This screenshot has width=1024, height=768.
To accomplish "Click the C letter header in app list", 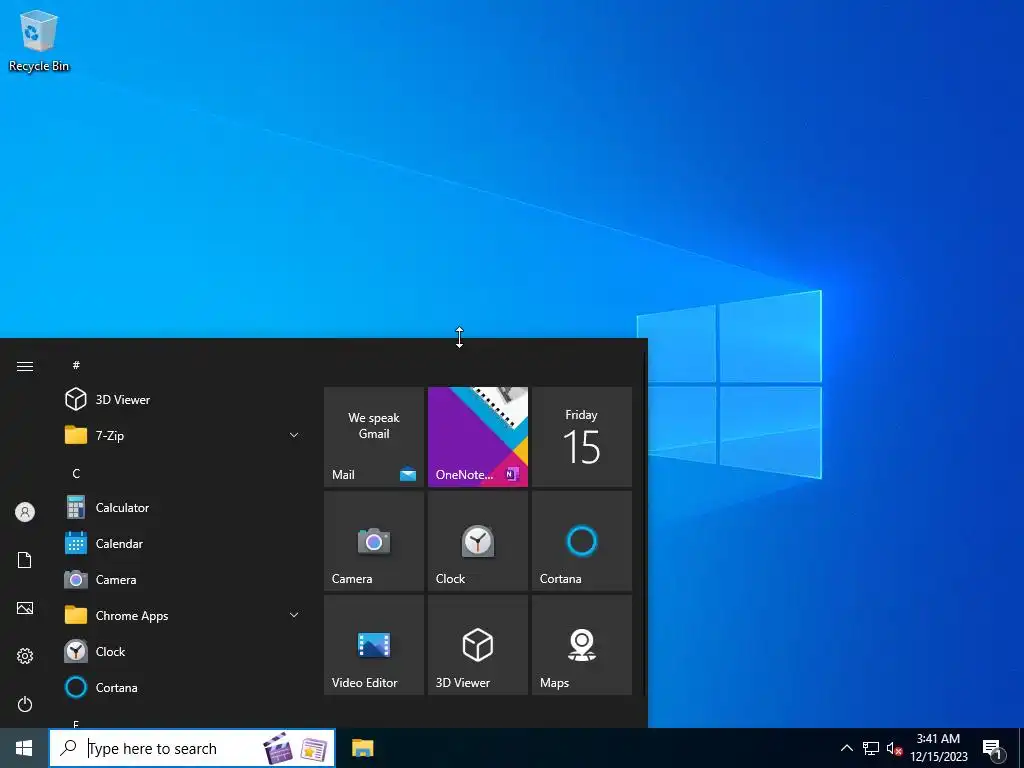I will point(76,473).
